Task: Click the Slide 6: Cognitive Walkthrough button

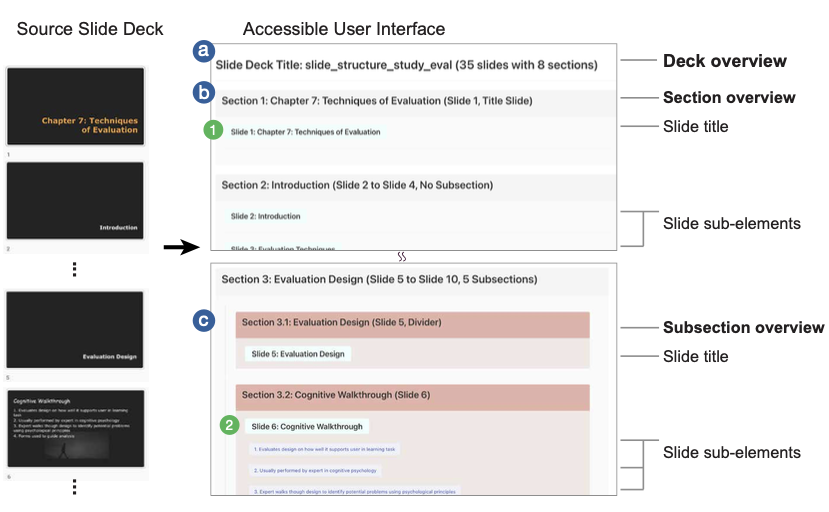Action: [307, 427]
